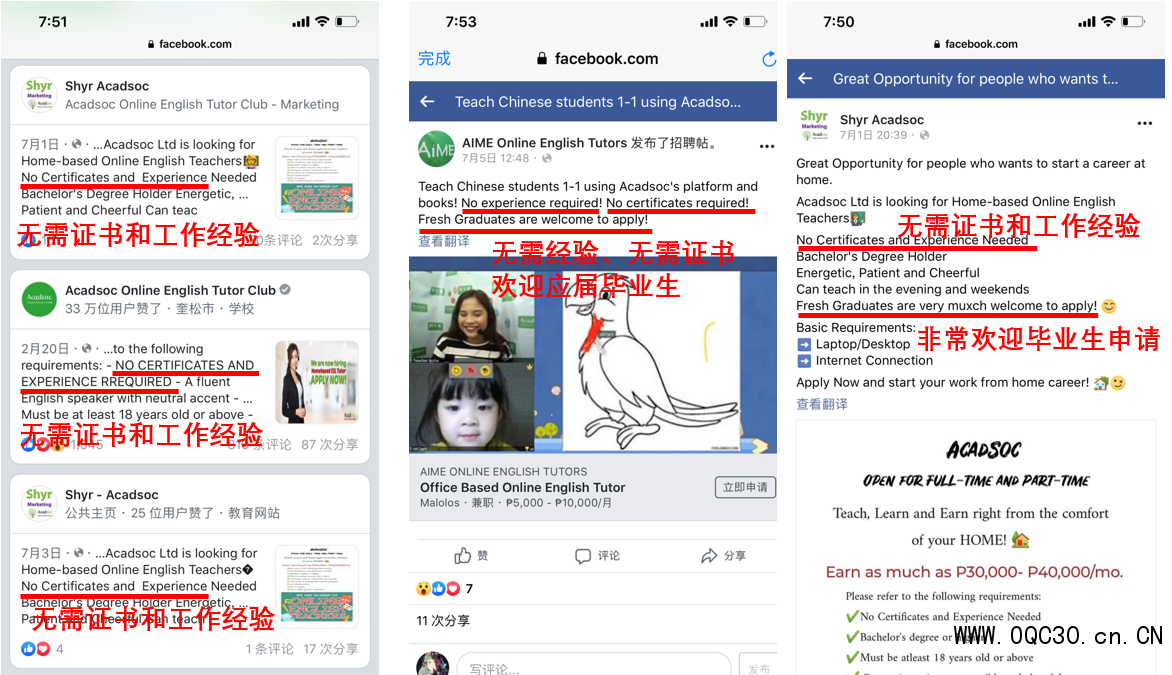Click 查看翻译 under the Shyr Acadsoc post
Screen dimensions: 1172x675
pos(821,404)
